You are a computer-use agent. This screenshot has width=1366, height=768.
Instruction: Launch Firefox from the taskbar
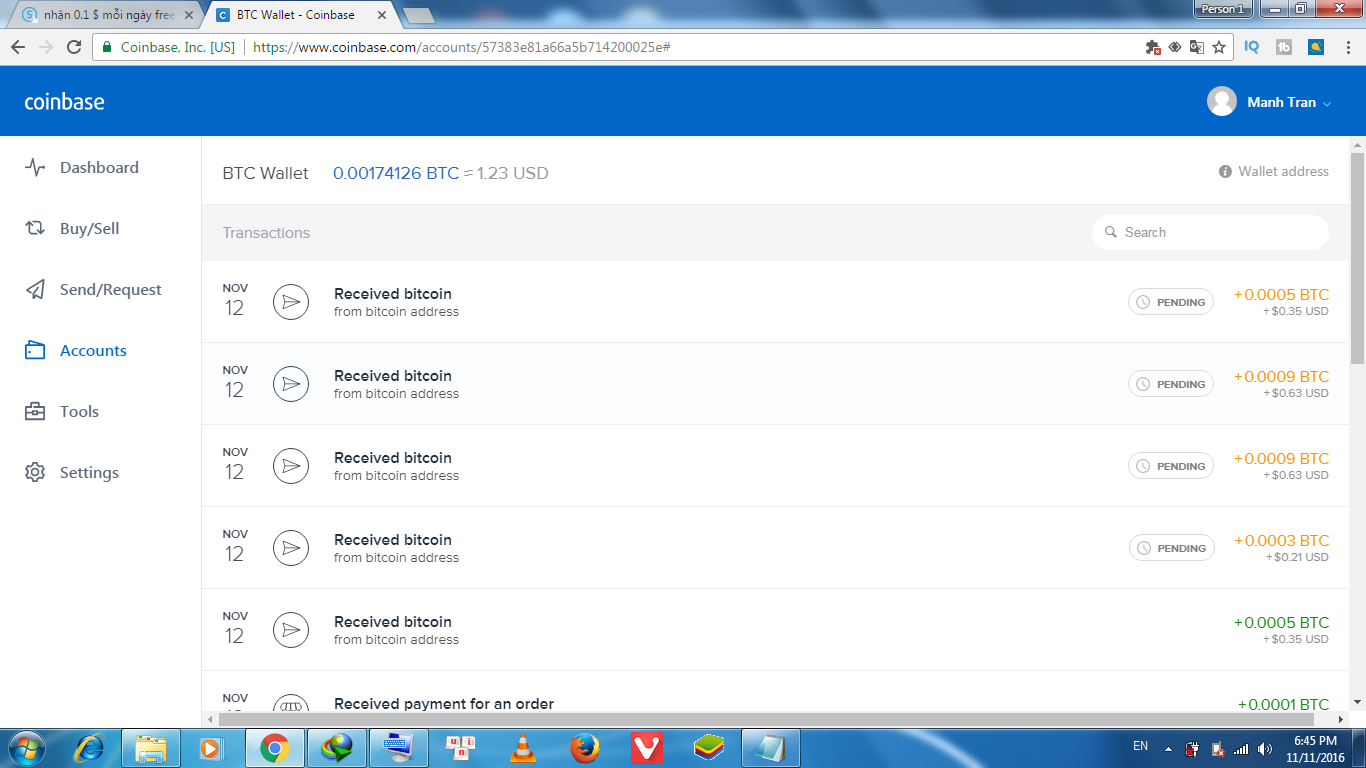coord(585,747)
